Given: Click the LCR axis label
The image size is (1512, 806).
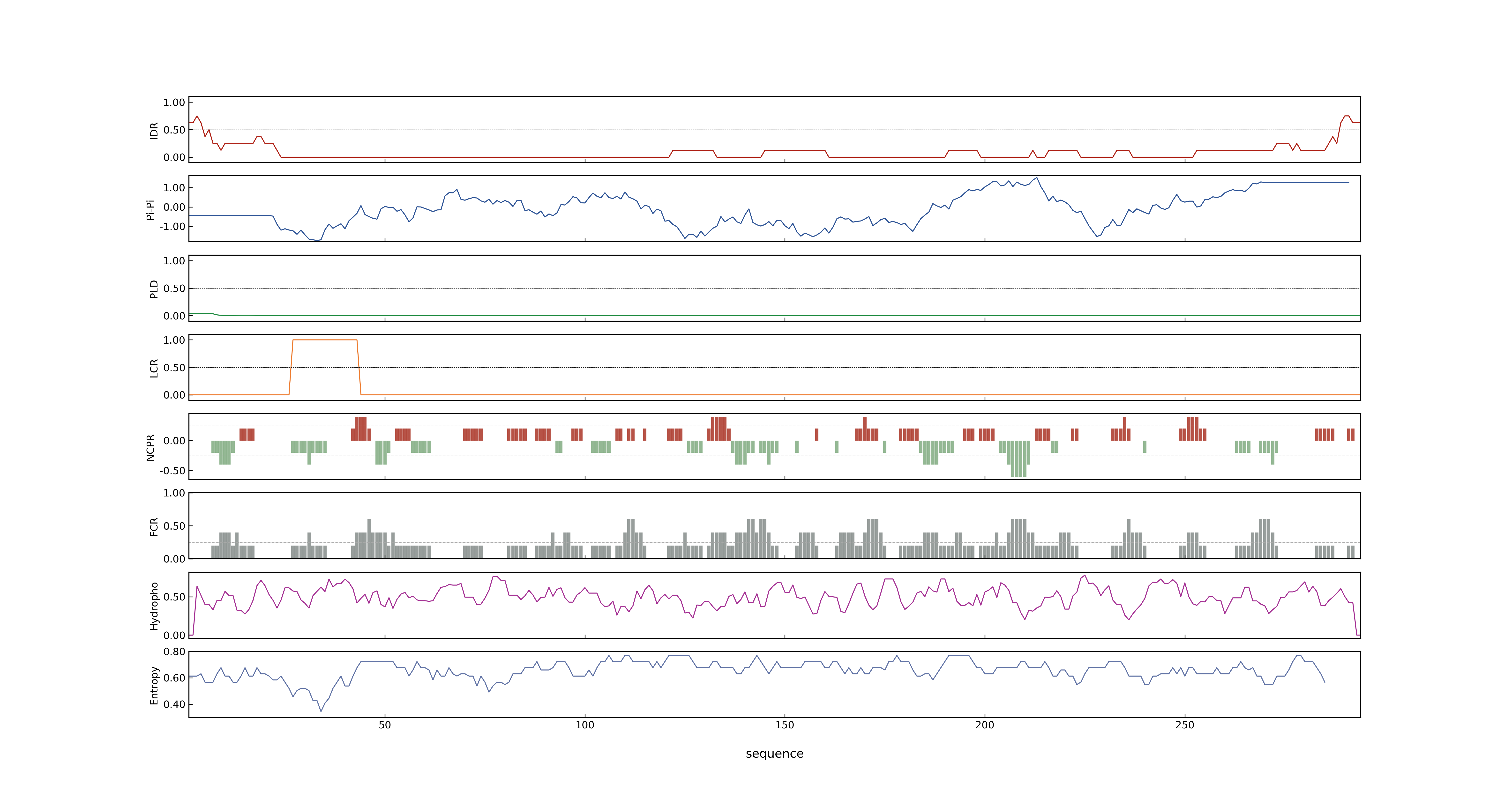Looking at the screenshot, I should pyautogui.click(x=154, y=368).
